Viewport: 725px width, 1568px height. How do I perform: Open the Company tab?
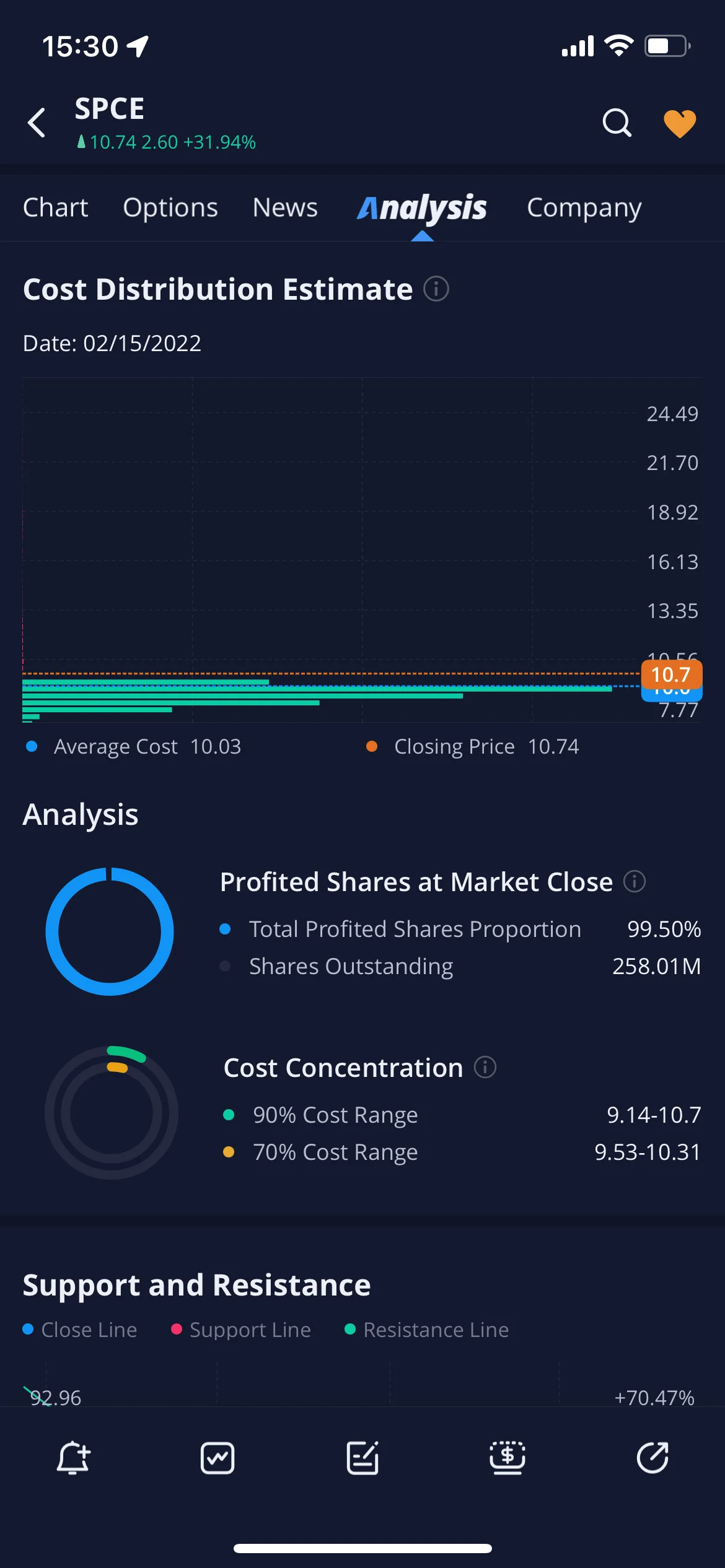tap(584, 209)
